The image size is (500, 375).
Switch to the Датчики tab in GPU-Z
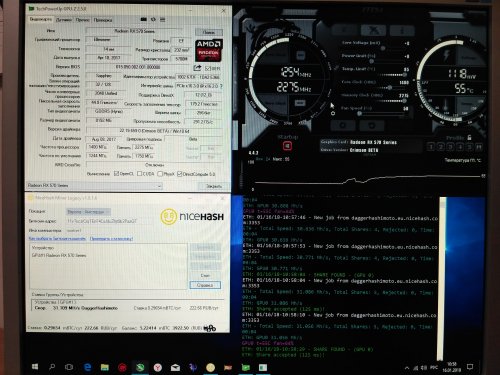point(64,20)
